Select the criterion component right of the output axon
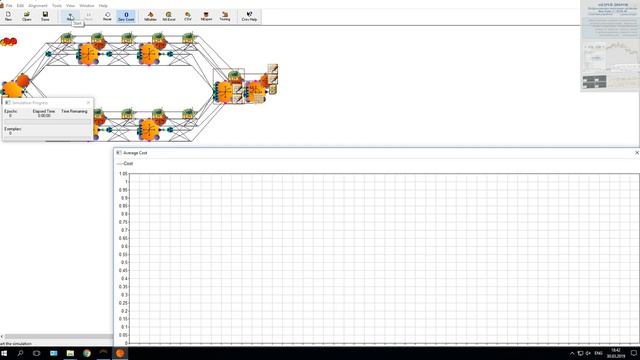This screenshot has height=360, width=640. (256, 91)
